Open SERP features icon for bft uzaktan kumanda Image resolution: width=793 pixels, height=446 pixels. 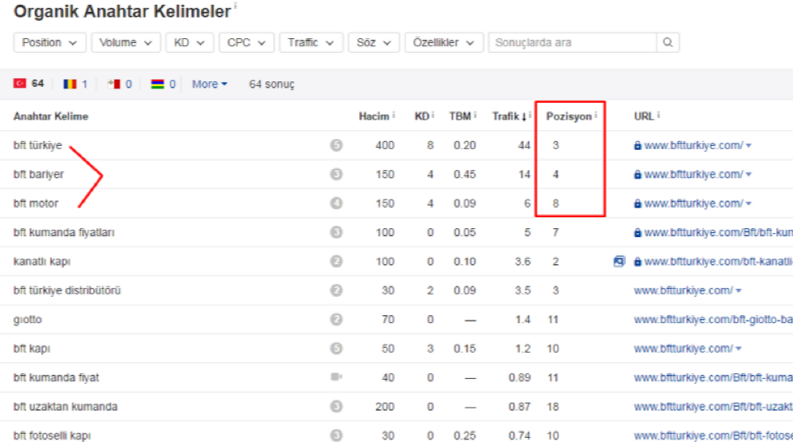(x=336, y=407)
